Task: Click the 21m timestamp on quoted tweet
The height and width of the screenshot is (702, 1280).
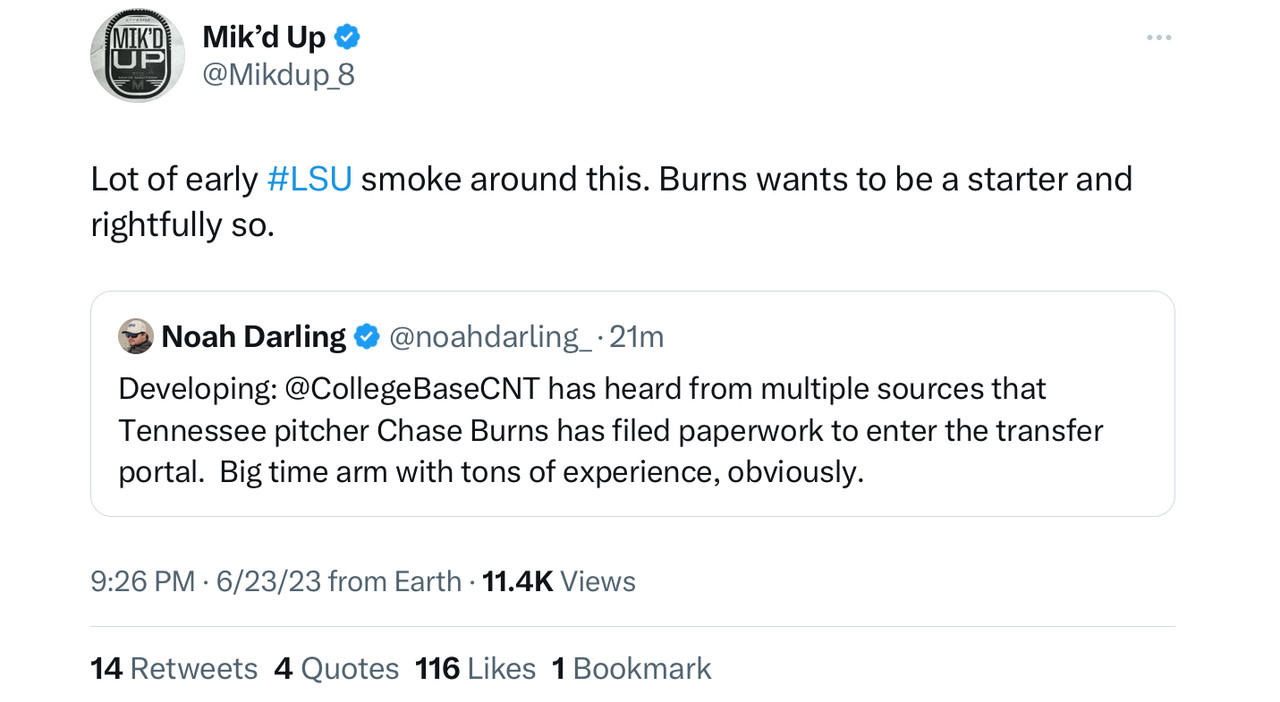Action: click(x=636, y=337)
